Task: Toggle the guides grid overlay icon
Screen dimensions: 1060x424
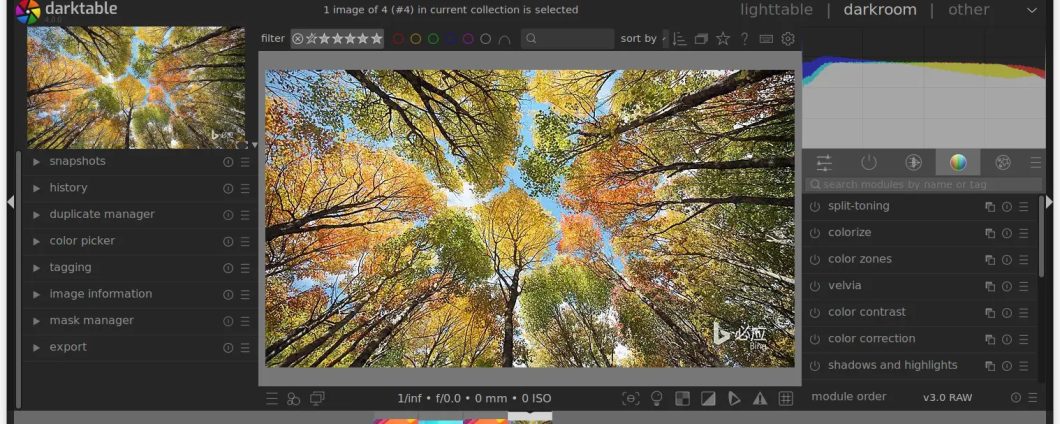Action: click(786, 398)
